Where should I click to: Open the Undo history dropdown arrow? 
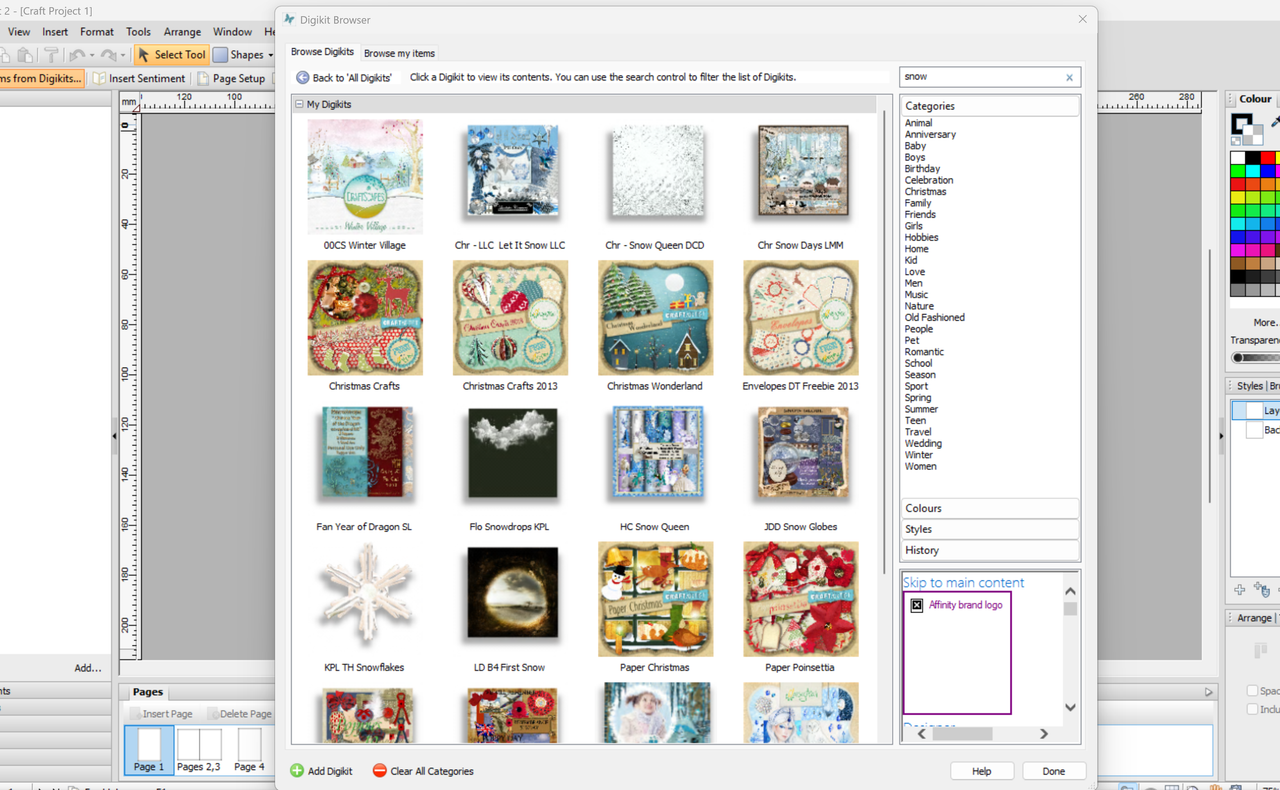click(91, 56)
